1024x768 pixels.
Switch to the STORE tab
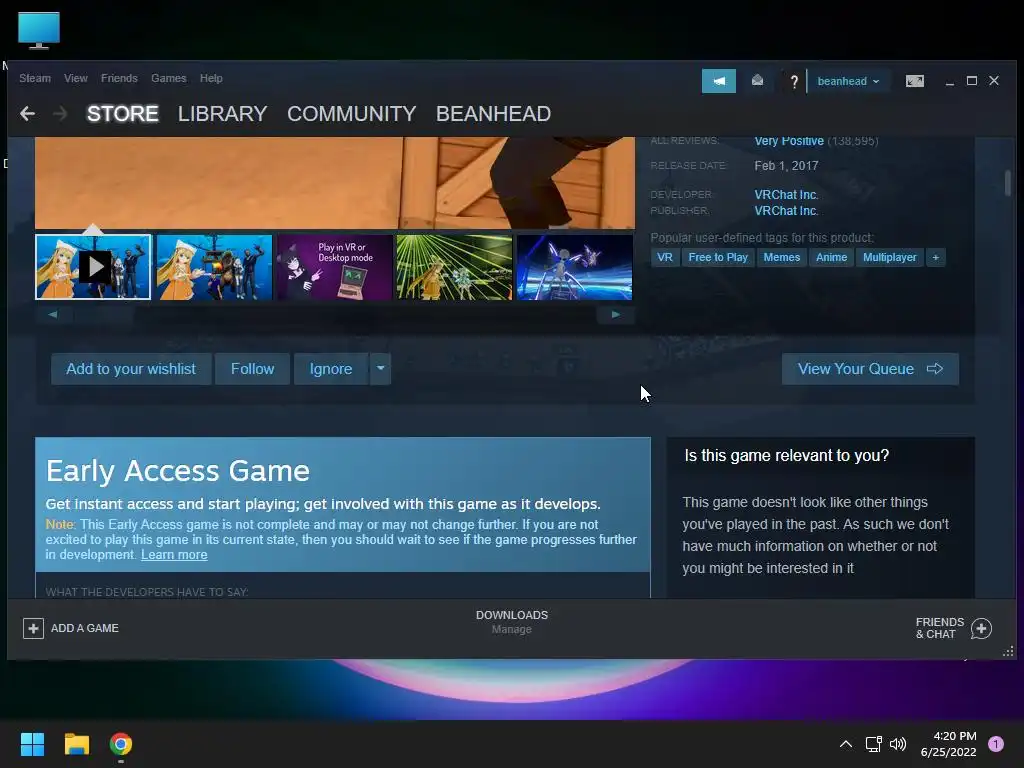(123, 114)
